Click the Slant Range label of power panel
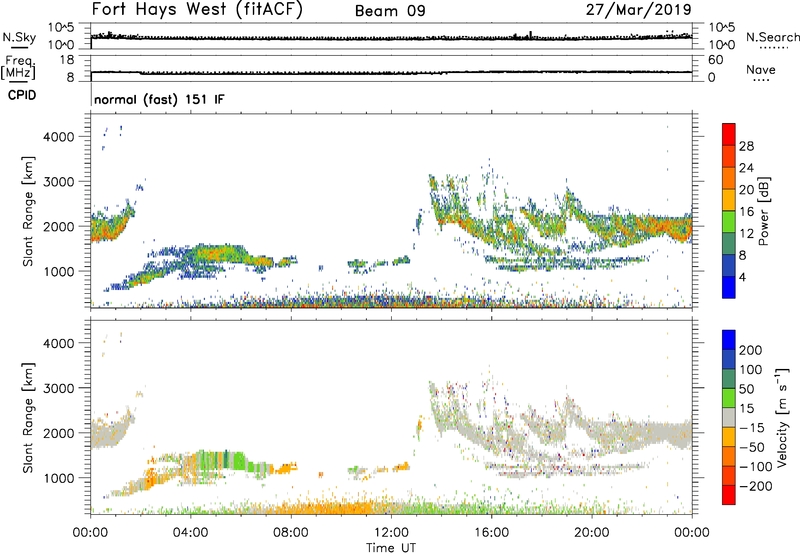 tap(28, 211)
